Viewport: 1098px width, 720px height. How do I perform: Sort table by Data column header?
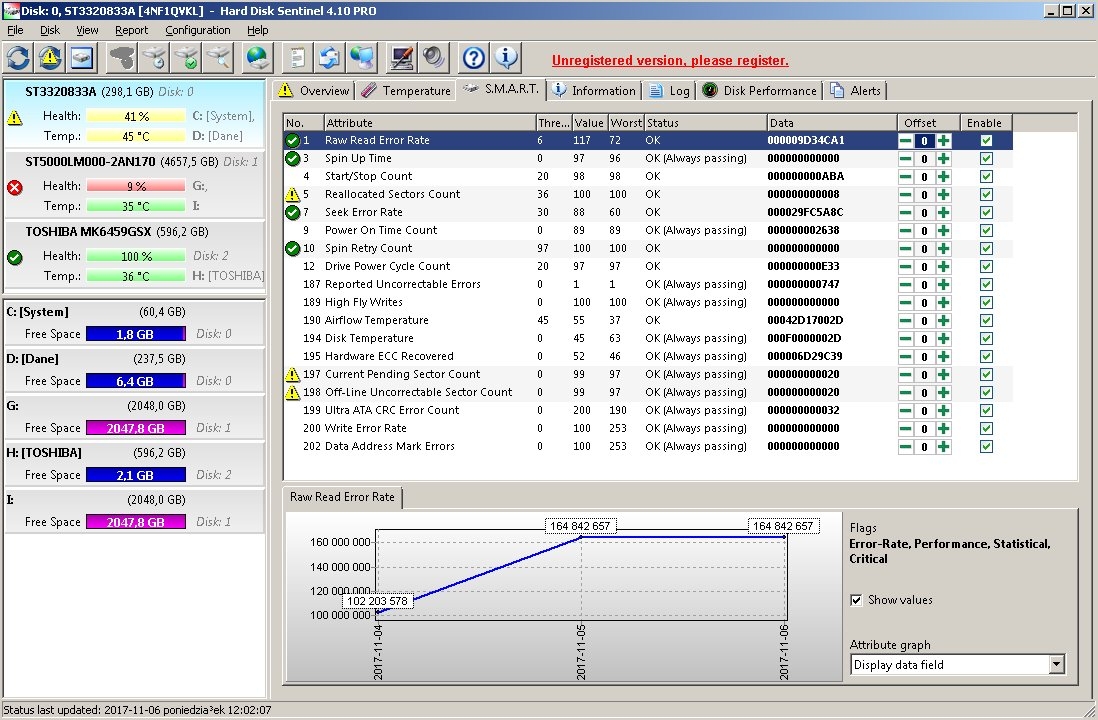831,123
